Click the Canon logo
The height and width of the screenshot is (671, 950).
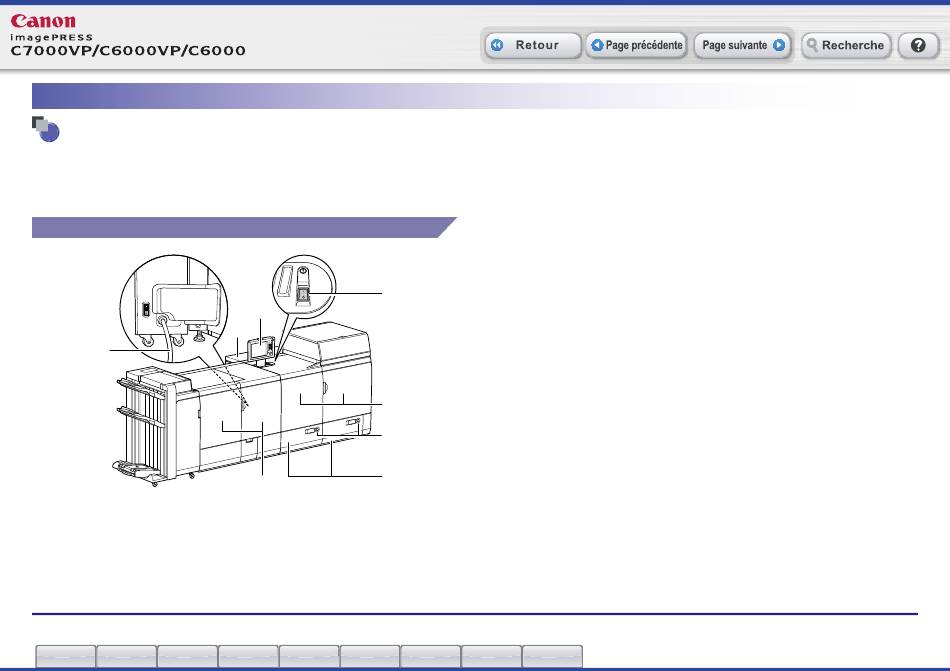pos(43,21)
